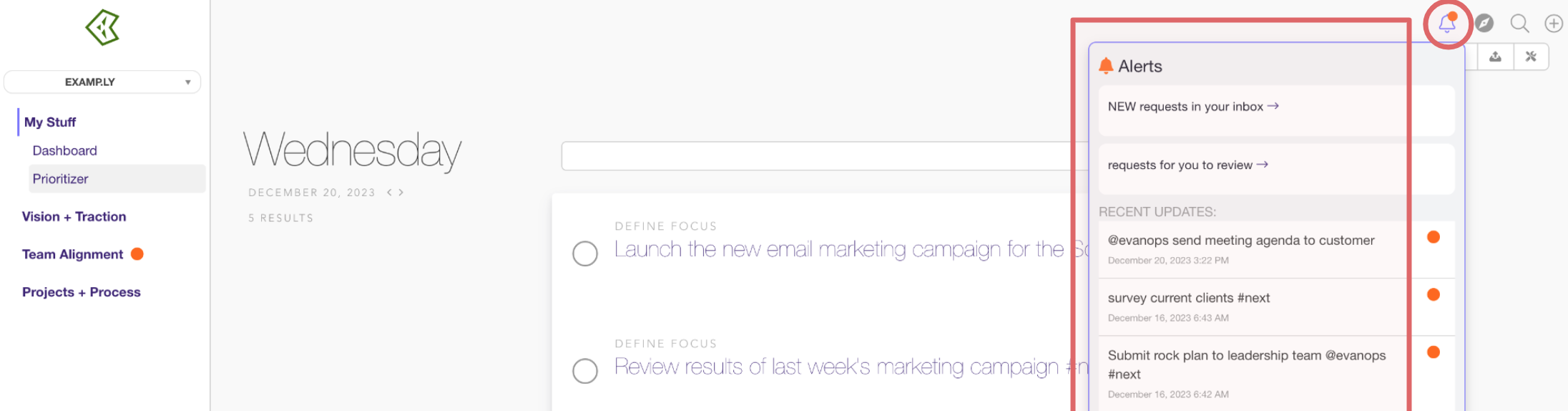
Task: Go to next day with right chevron
Action: tap(401, 193)
